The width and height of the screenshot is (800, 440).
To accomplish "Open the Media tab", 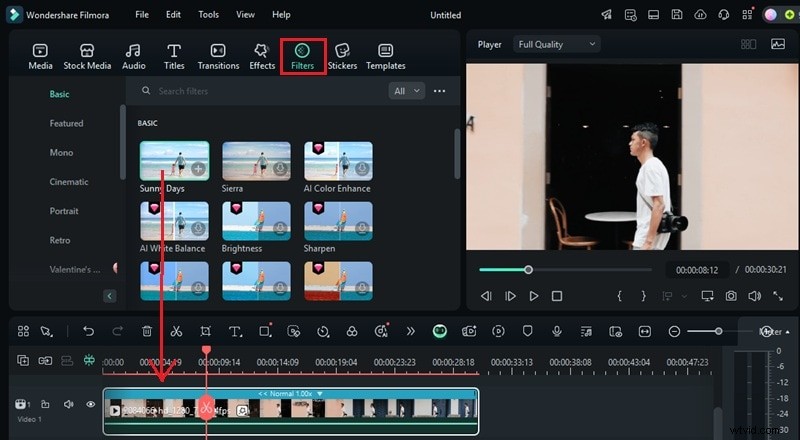I will pyautogui.click(x=40, y=56).
